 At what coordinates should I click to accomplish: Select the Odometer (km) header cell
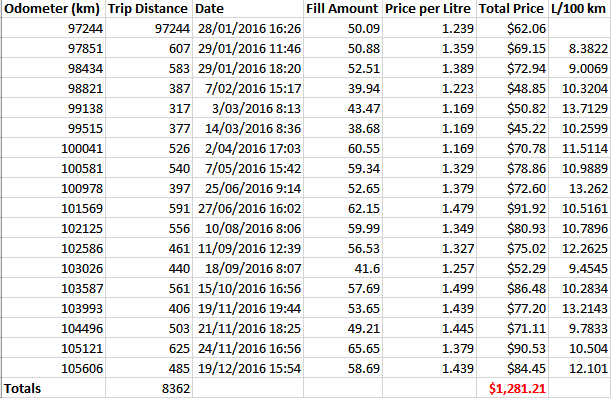(53, 9)
